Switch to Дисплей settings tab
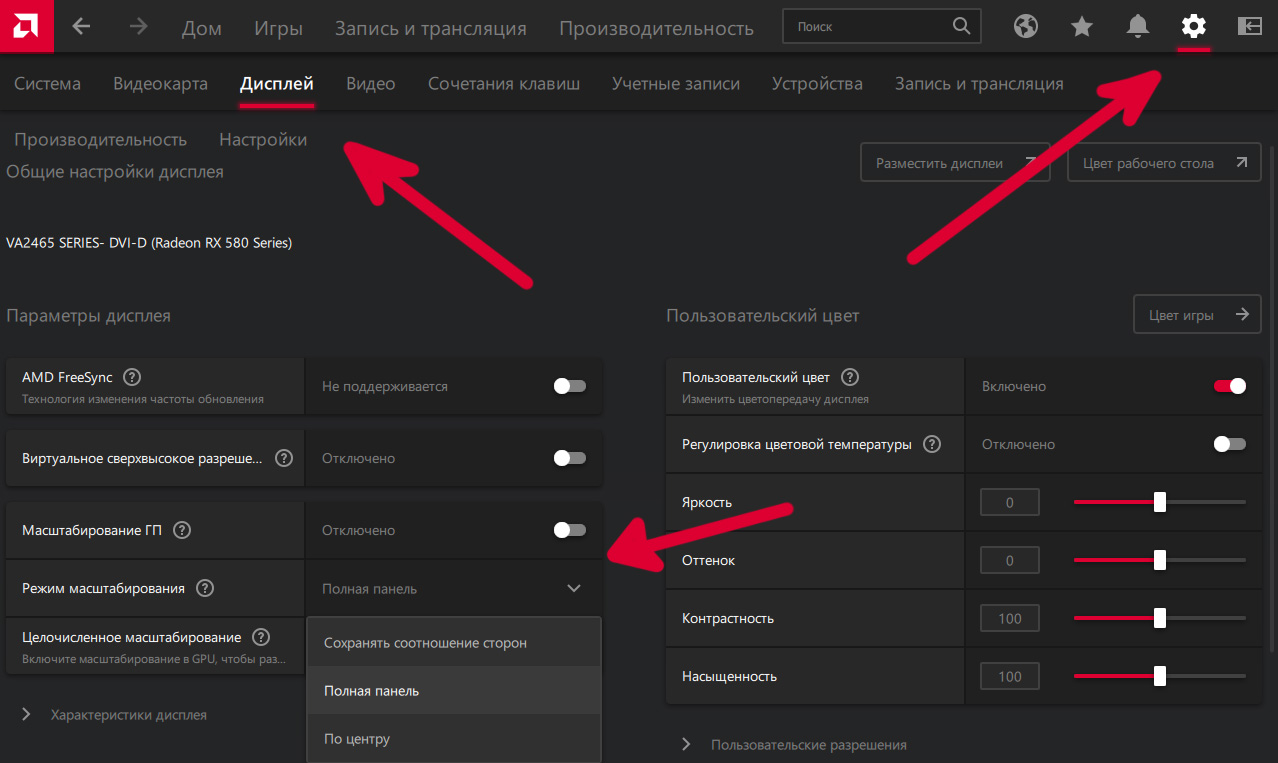The image size is (1278, 763). coord(277,84)
